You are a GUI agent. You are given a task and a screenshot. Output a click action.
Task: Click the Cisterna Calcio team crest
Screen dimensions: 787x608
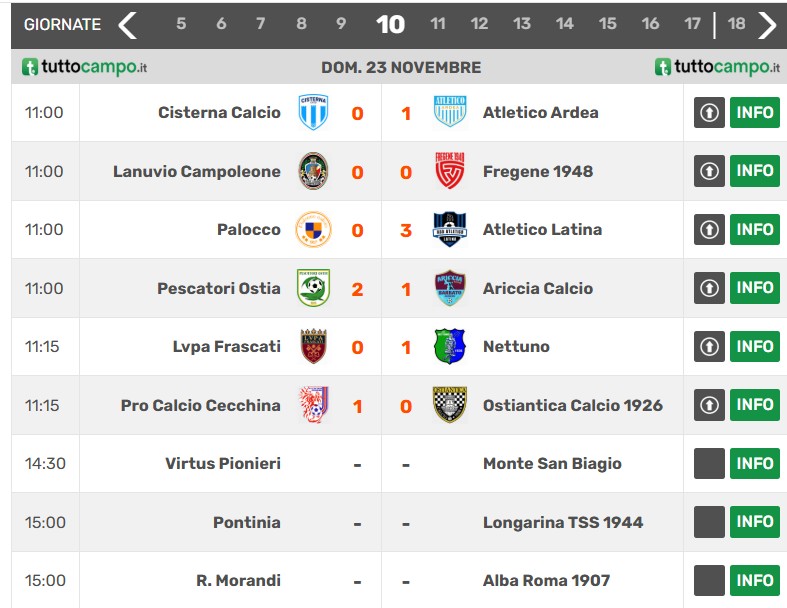click(313, 113)
